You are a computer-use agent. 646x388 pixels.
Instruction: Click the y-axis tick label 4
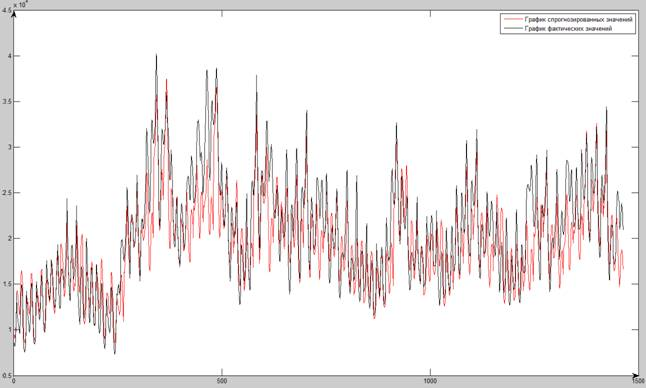click(x=9, y=56)
